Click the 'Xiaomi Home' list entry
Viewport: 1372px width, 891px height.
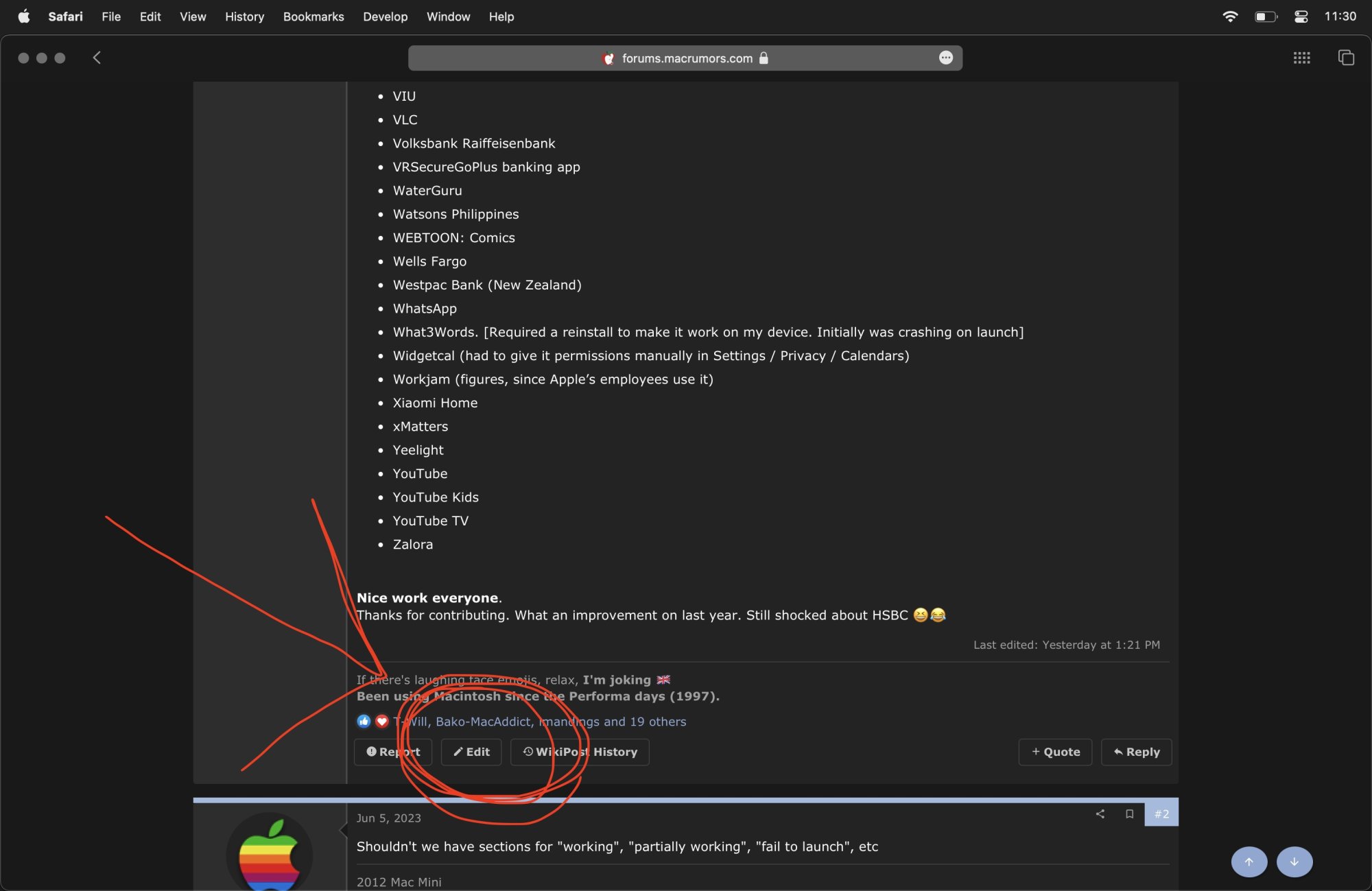click(435, 403)
